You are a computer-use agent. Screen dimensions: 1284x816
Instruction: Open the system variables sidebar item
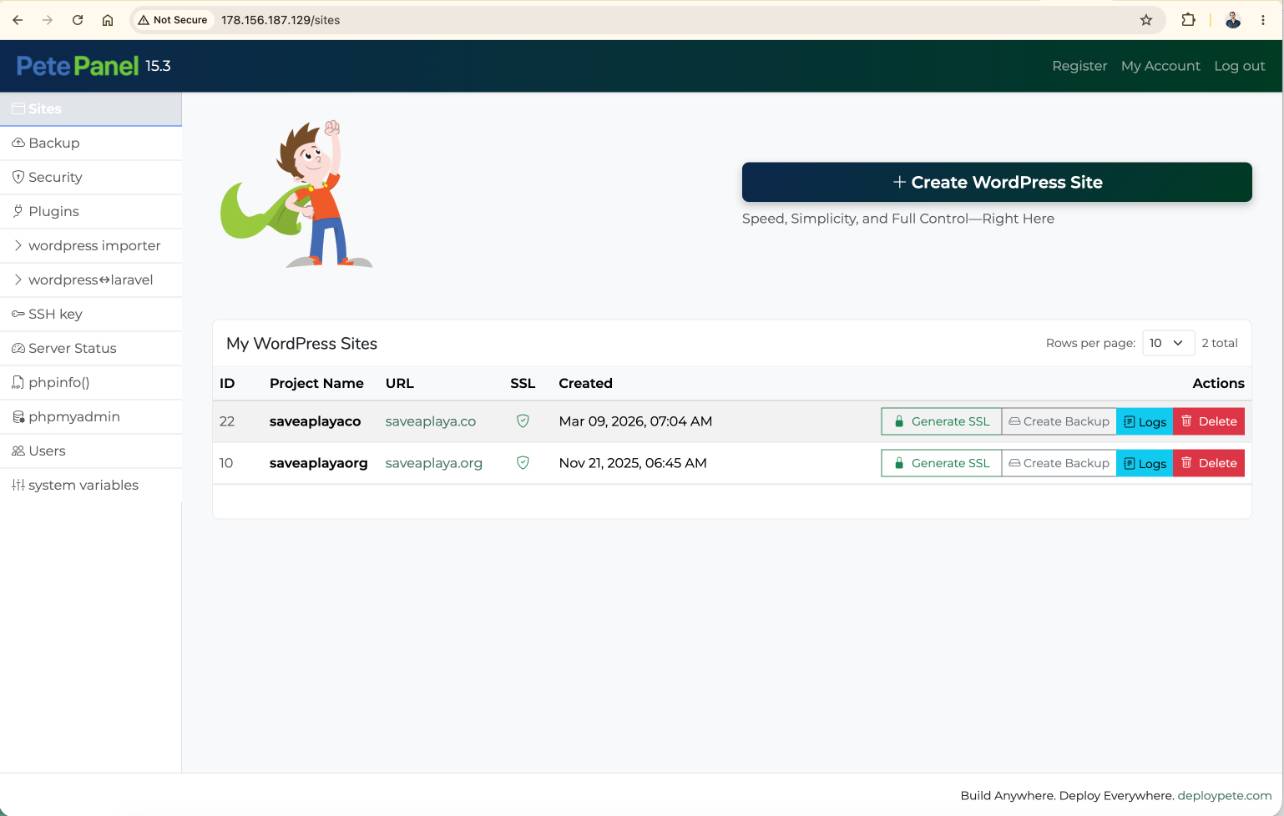(x=91, y=485)
